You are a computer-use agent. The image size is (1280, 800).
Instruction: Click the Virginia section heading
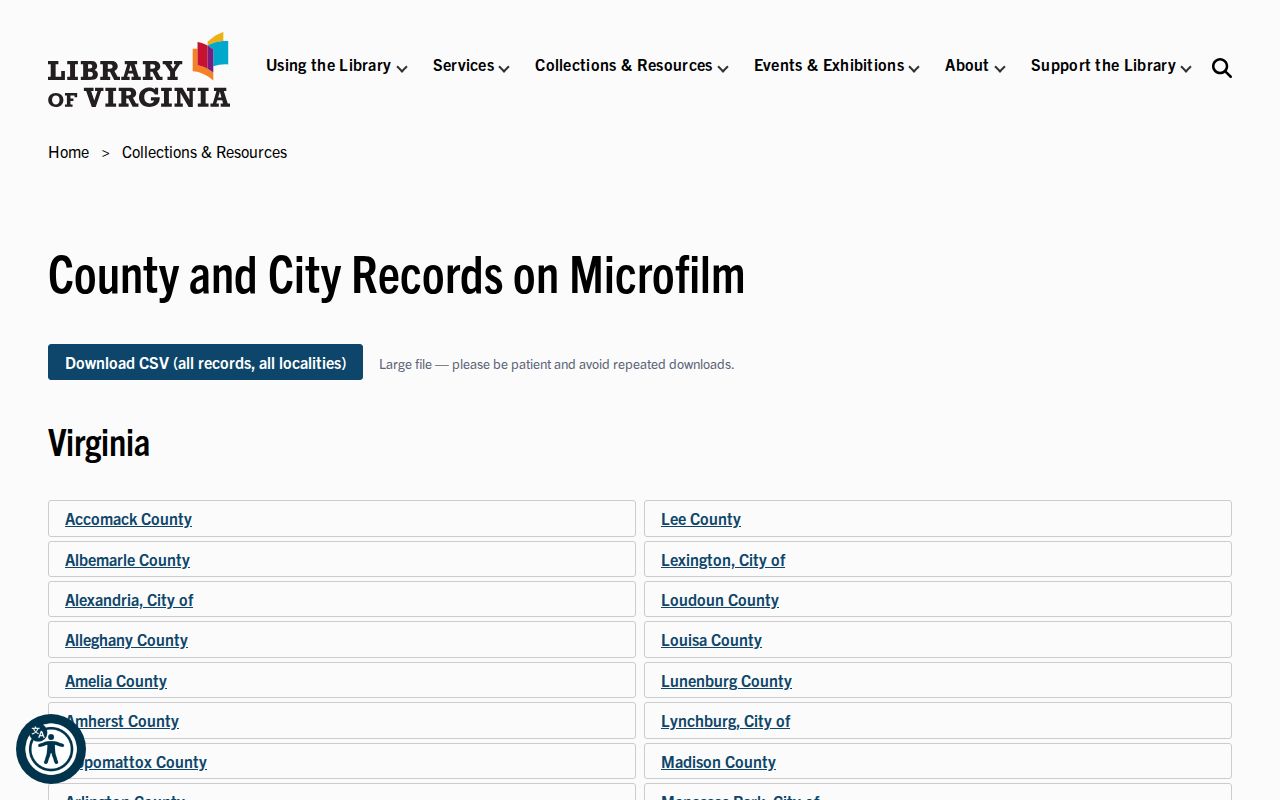[x=99, y=442]
